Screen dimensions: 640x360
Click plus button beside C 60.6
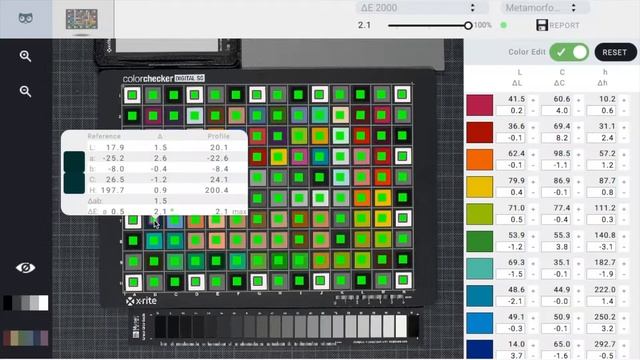pos(578,100)
